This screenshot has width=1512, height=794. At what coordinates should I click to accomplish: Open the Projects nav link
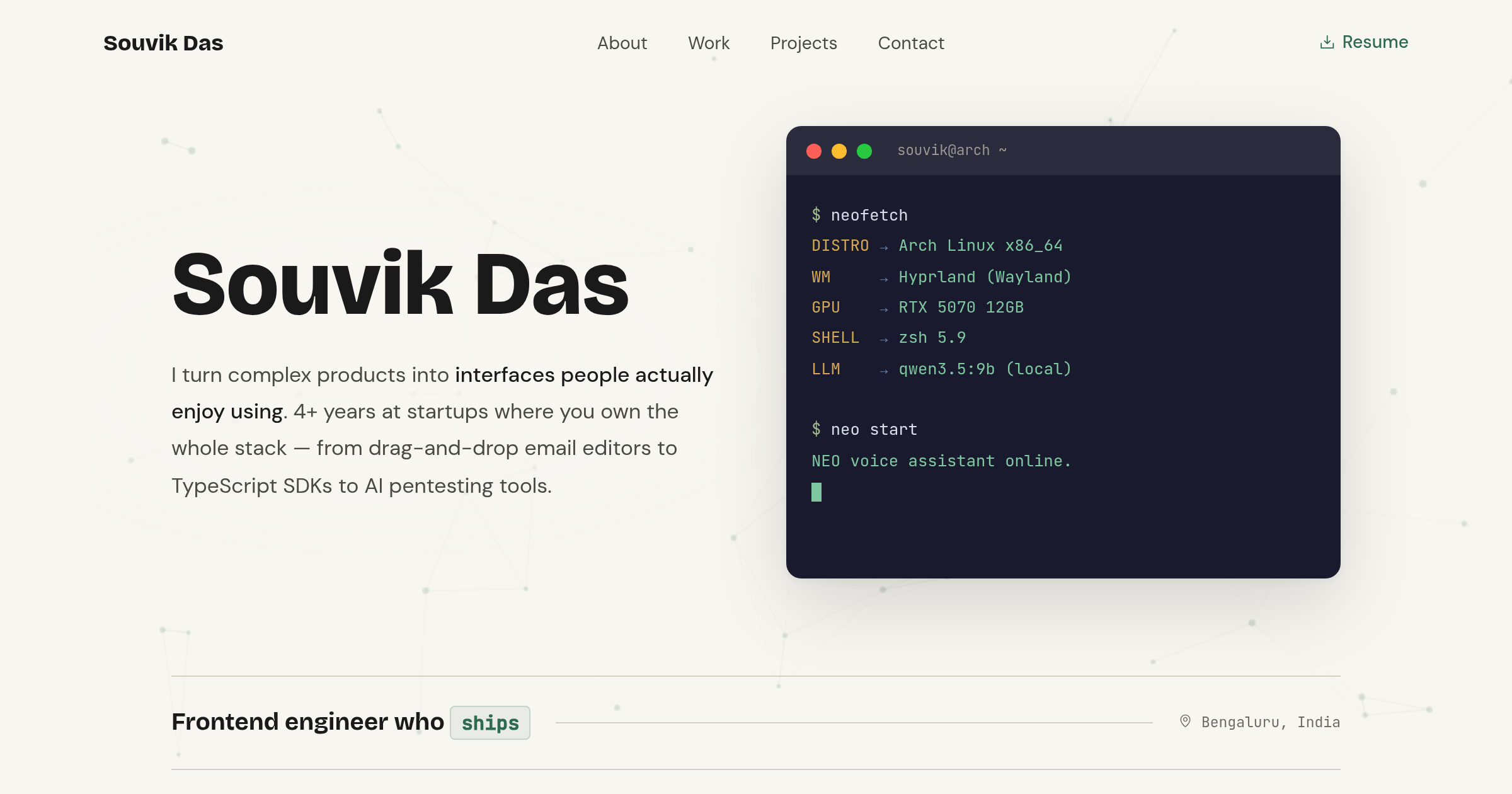click(x=803, y=43)
